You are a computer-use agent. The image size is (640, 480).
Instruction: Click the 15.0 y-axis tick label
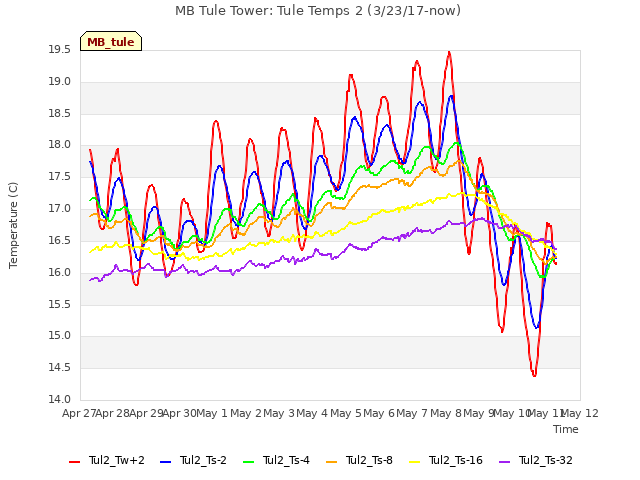click(x=60, y=336)
